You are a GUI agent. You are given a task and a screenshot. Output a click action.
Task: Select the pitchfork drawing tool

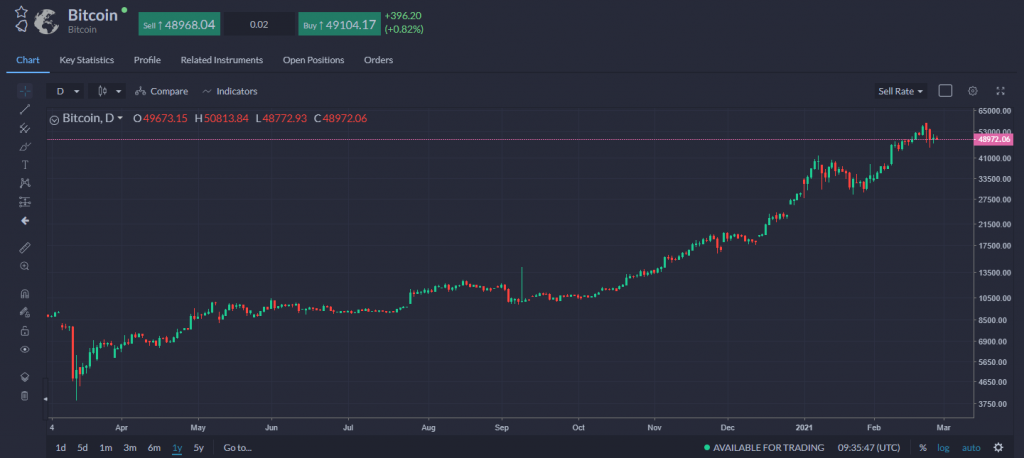[x=25, y=128]
